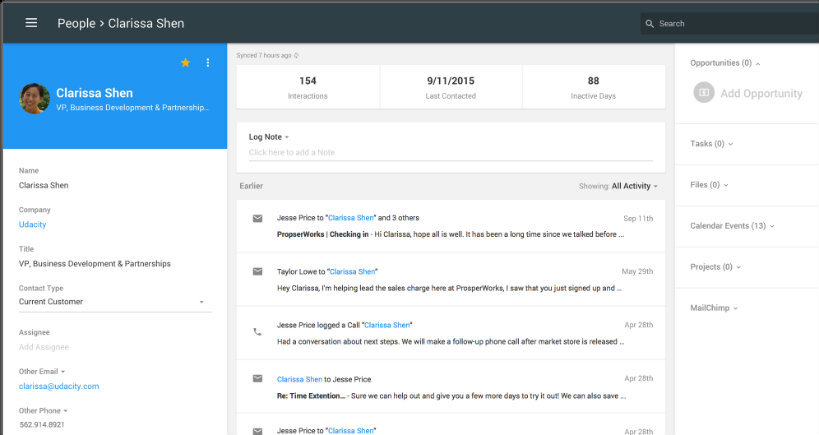Viewport: 819px width, 435px height.
Task: Open the three-dot more options menu
Action: pyautogui.click(x=208, y=63)
